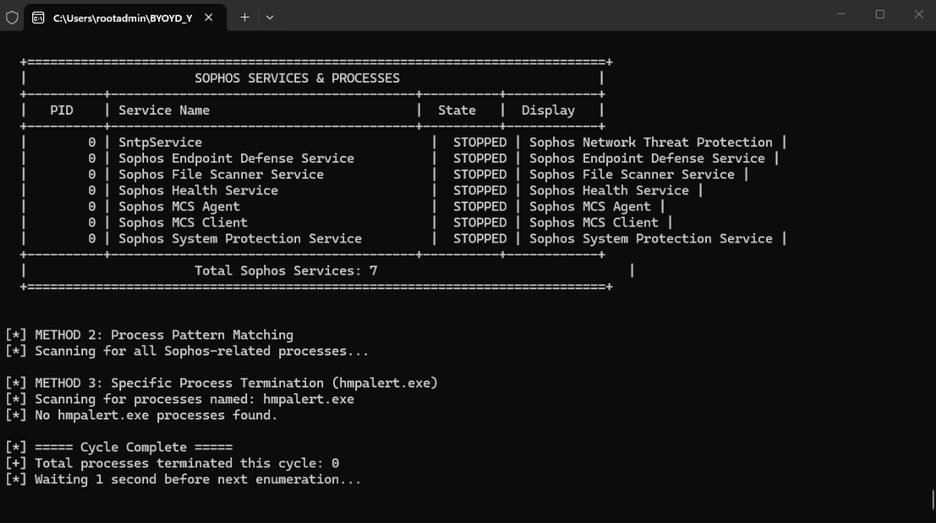936x524 pixels.
Task: Click 'Sophos System Protection Service' in Service Name column
Action: pos(240,239)
